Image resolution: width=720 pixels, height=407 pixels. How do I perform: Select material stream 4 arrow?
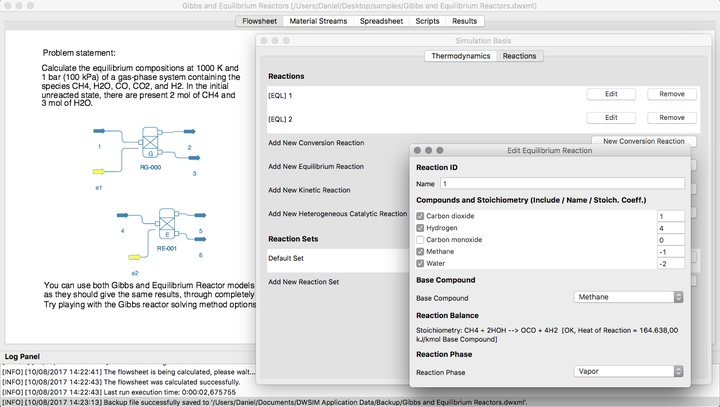tap(123, 215)
